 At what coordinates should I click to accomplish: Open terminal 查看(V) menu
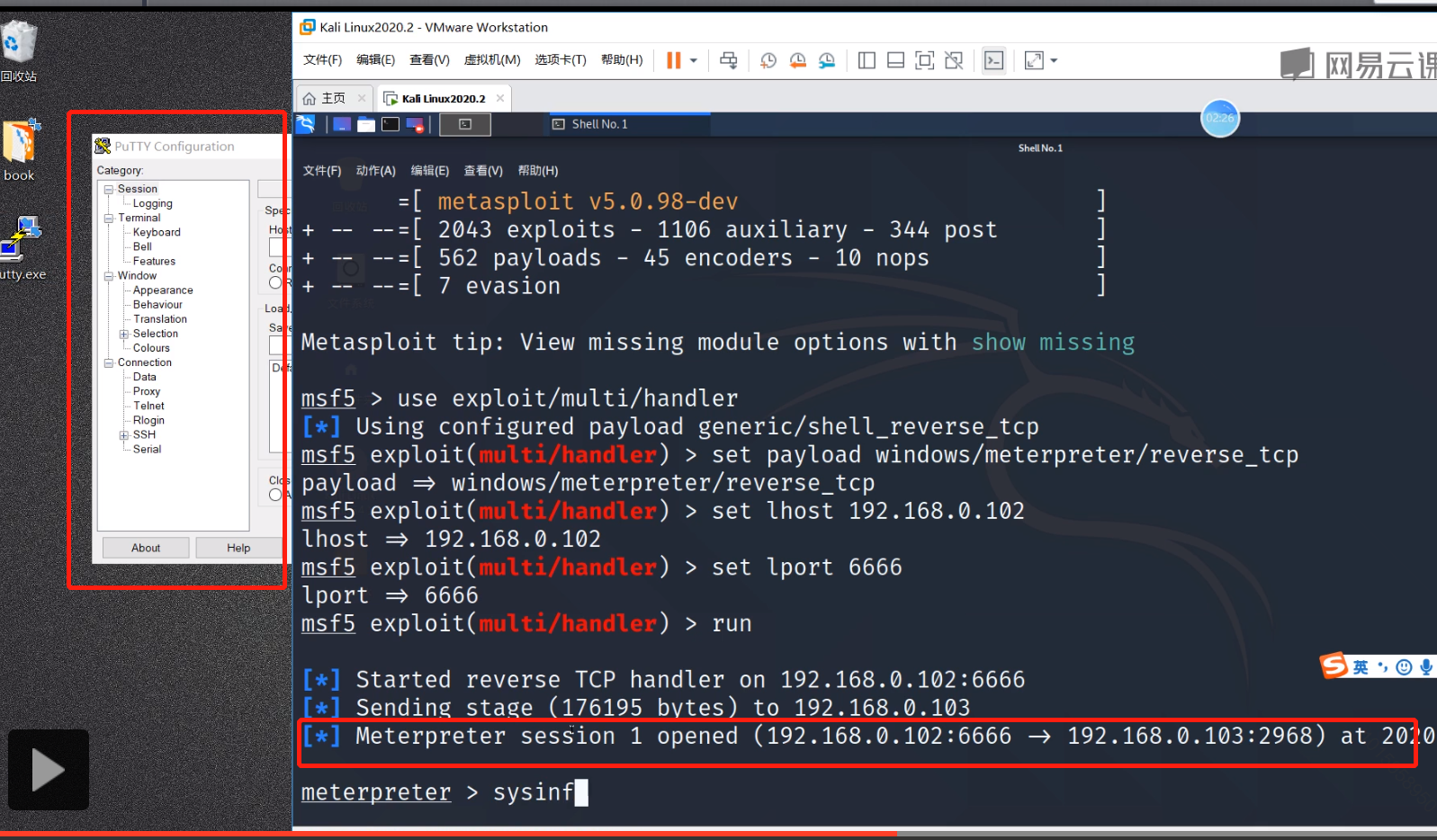click(483, 171)
